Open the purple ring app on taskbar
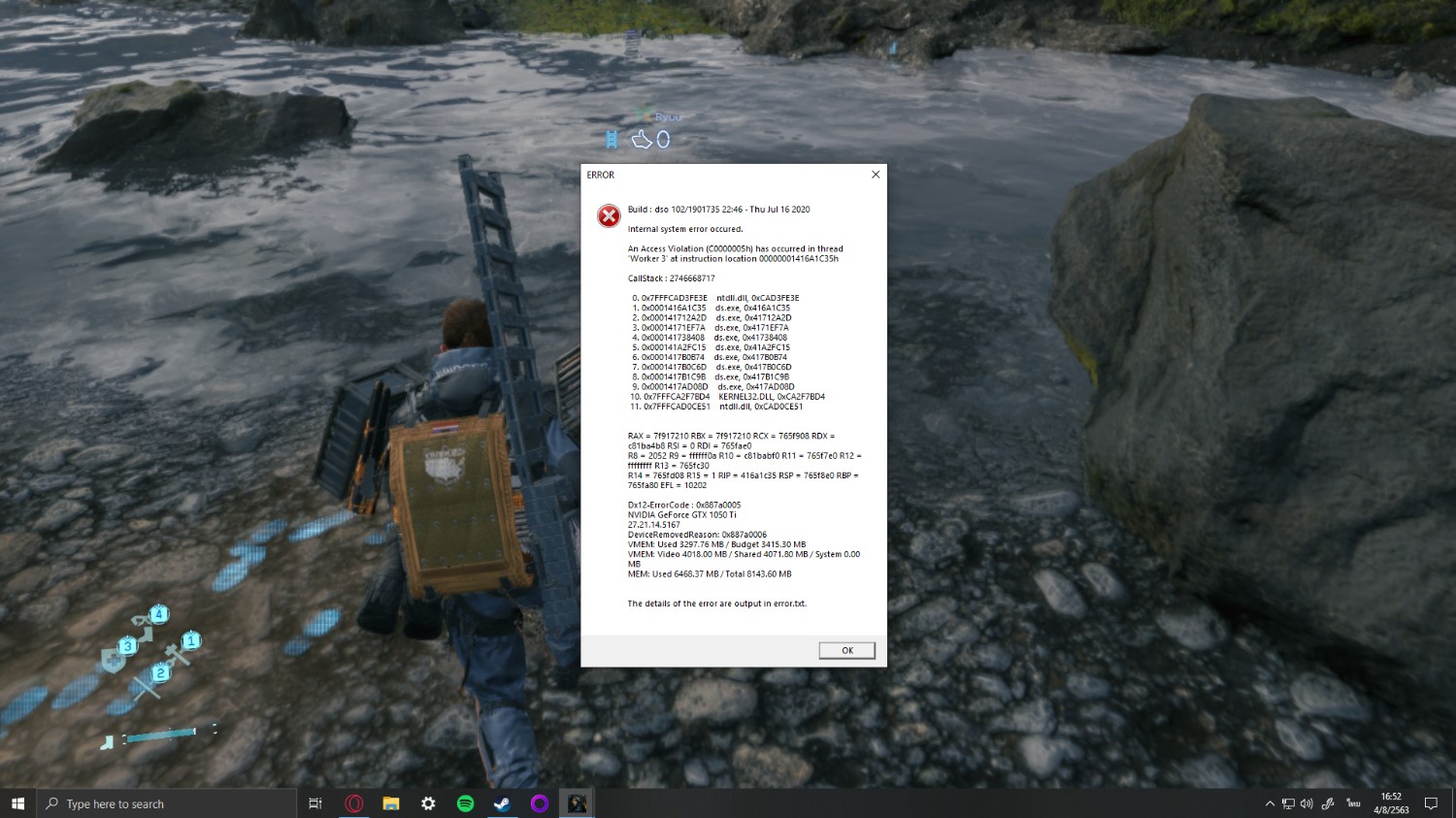Viewport: 1456px width, 818px height. point(540,803)
